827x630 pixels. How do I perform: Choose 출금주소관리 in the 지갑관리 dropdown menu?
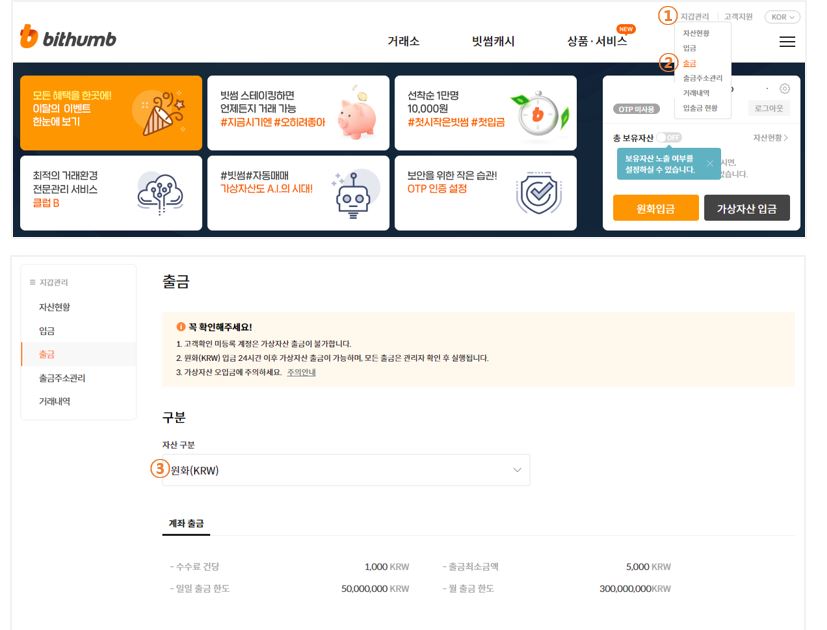click(x=703, y=78)
